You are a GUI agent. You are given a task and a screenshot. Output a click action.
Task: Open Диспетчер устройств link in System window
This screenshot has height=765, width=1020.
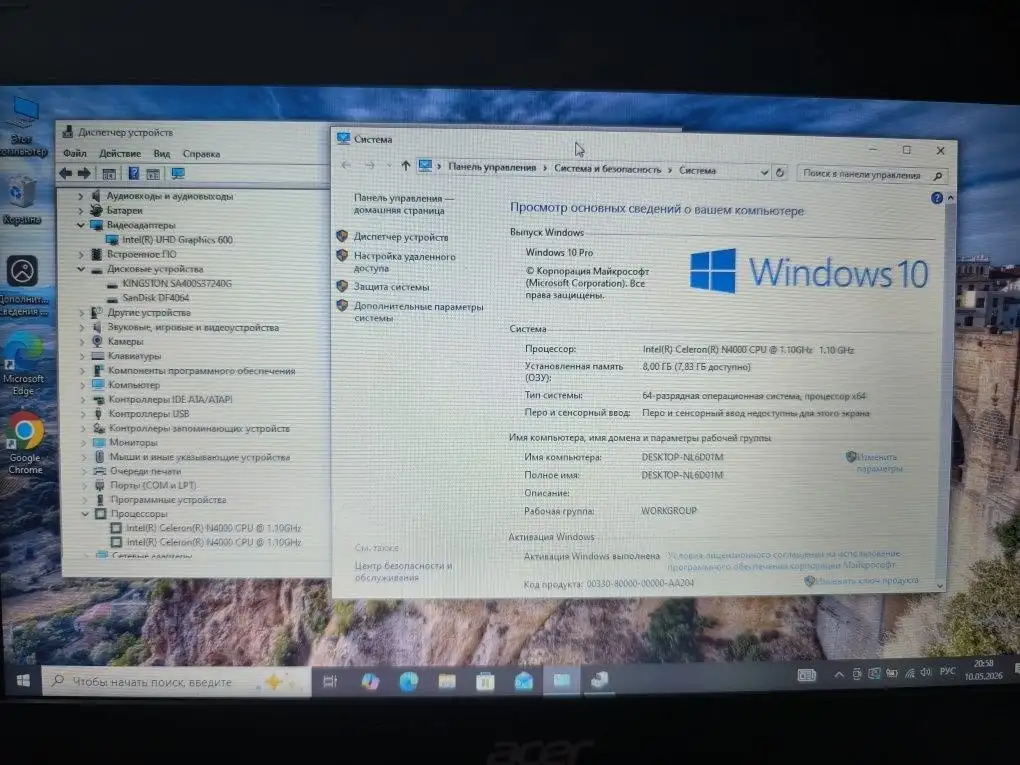pos(401,237)
